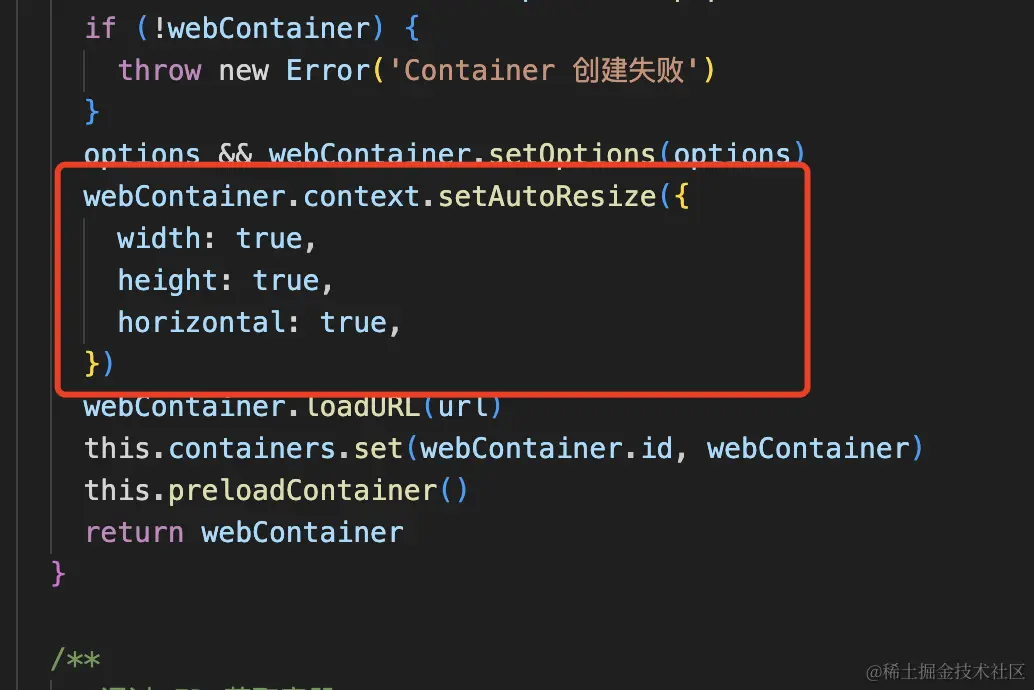The width and height of the screenshot is (1034, 690).
Task: Click the loadURL method call
Action: (x=362, y=407)
